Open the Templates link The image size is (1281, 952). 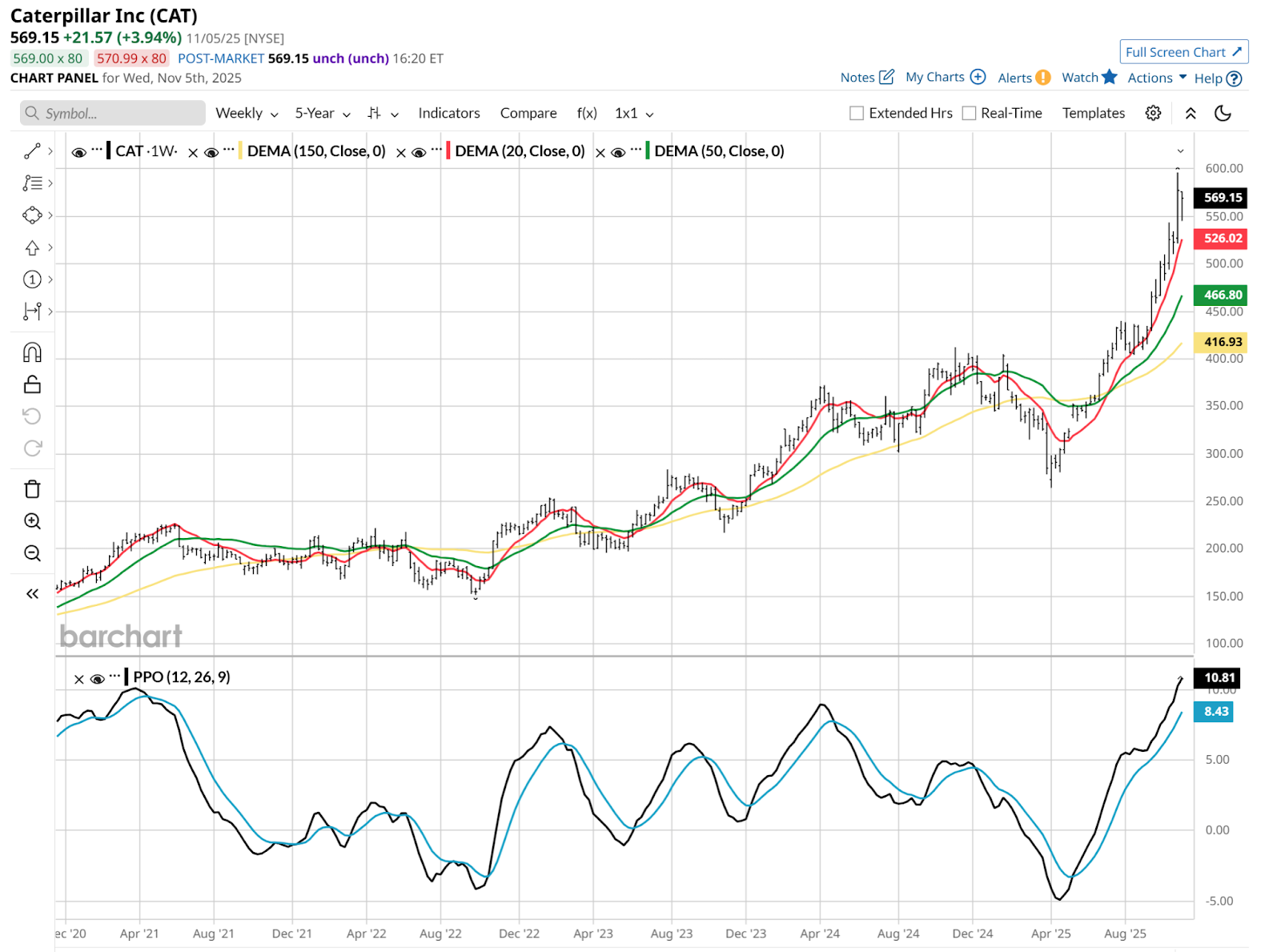point(1094,113)
